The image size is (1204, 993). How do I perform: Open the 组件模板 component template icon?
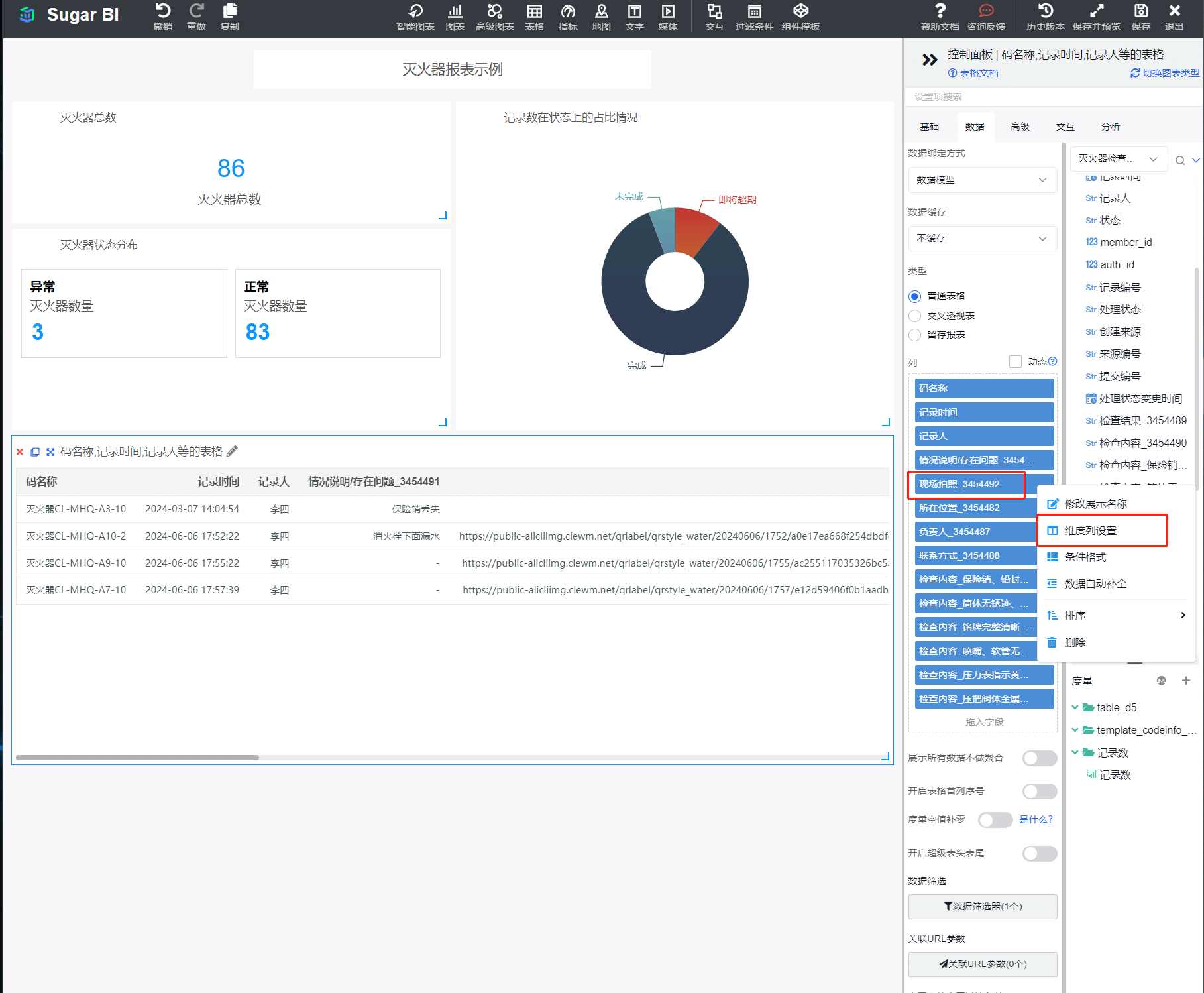[x=800, y=17]
